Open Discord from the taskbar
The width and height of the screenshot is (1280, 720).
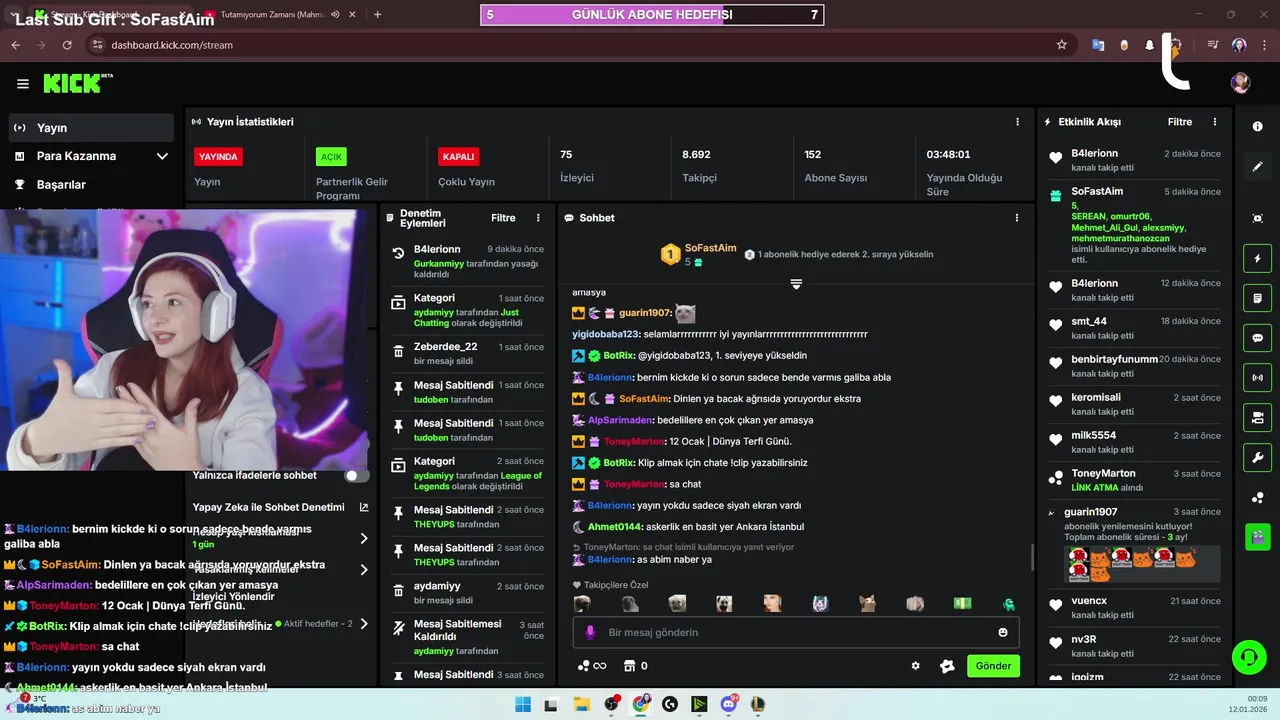pyautogui.click(x=729, y=704)
